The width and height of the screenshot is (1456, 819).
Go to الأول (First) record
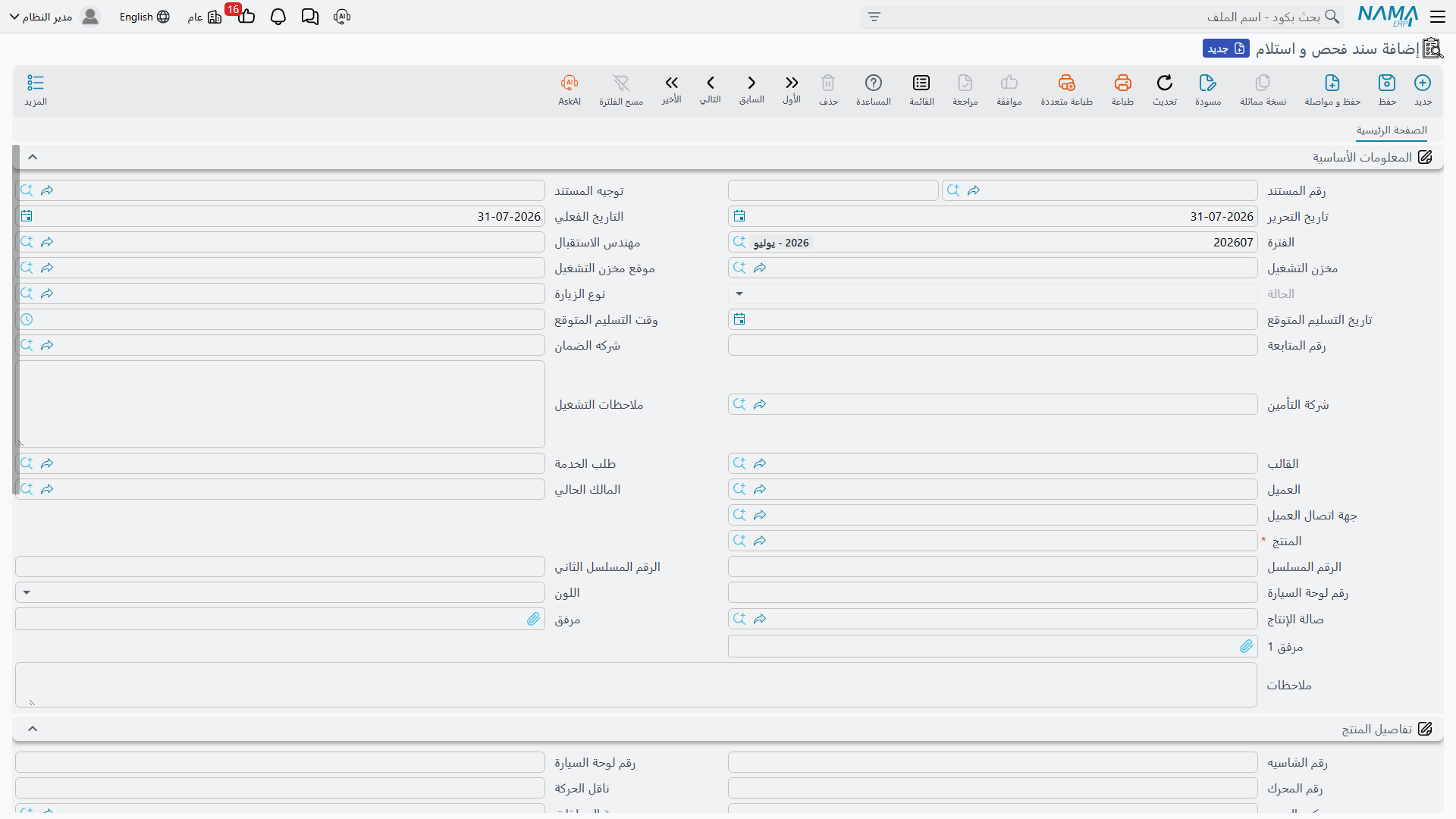pos(792,83)
